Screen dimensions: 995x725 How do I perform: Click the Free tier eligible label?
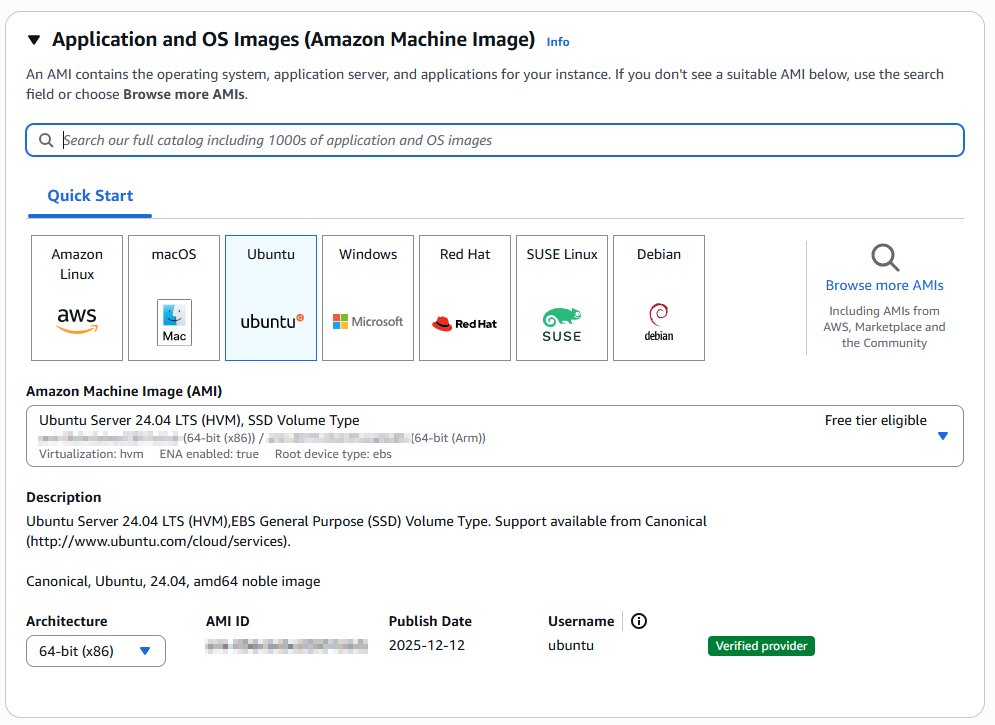(x=874, y=420)
